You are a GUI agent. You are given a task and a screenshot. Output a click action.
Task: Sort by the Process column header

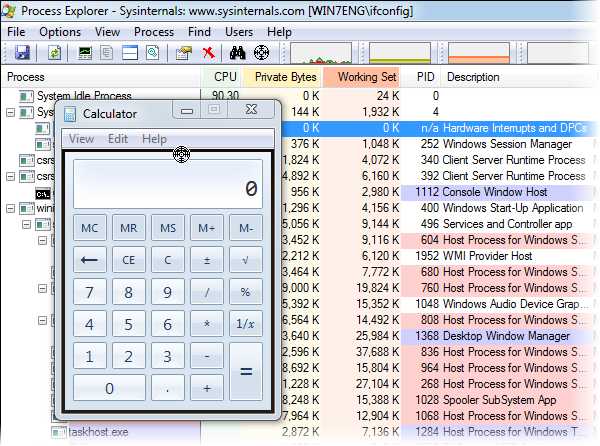pyautogui.click(x=101, y=77)
